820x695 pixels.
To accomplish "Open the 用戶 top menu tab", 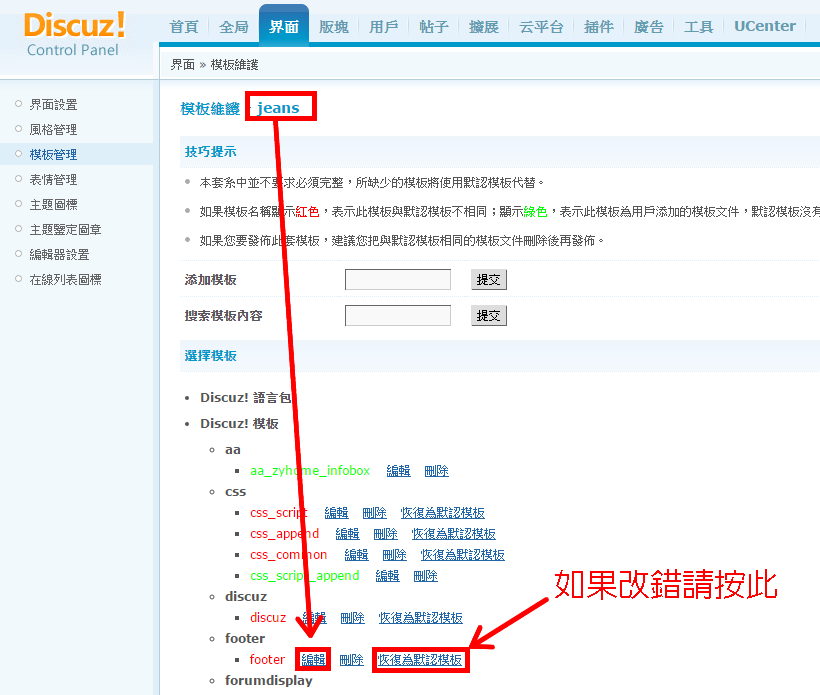I will (384, 26).
